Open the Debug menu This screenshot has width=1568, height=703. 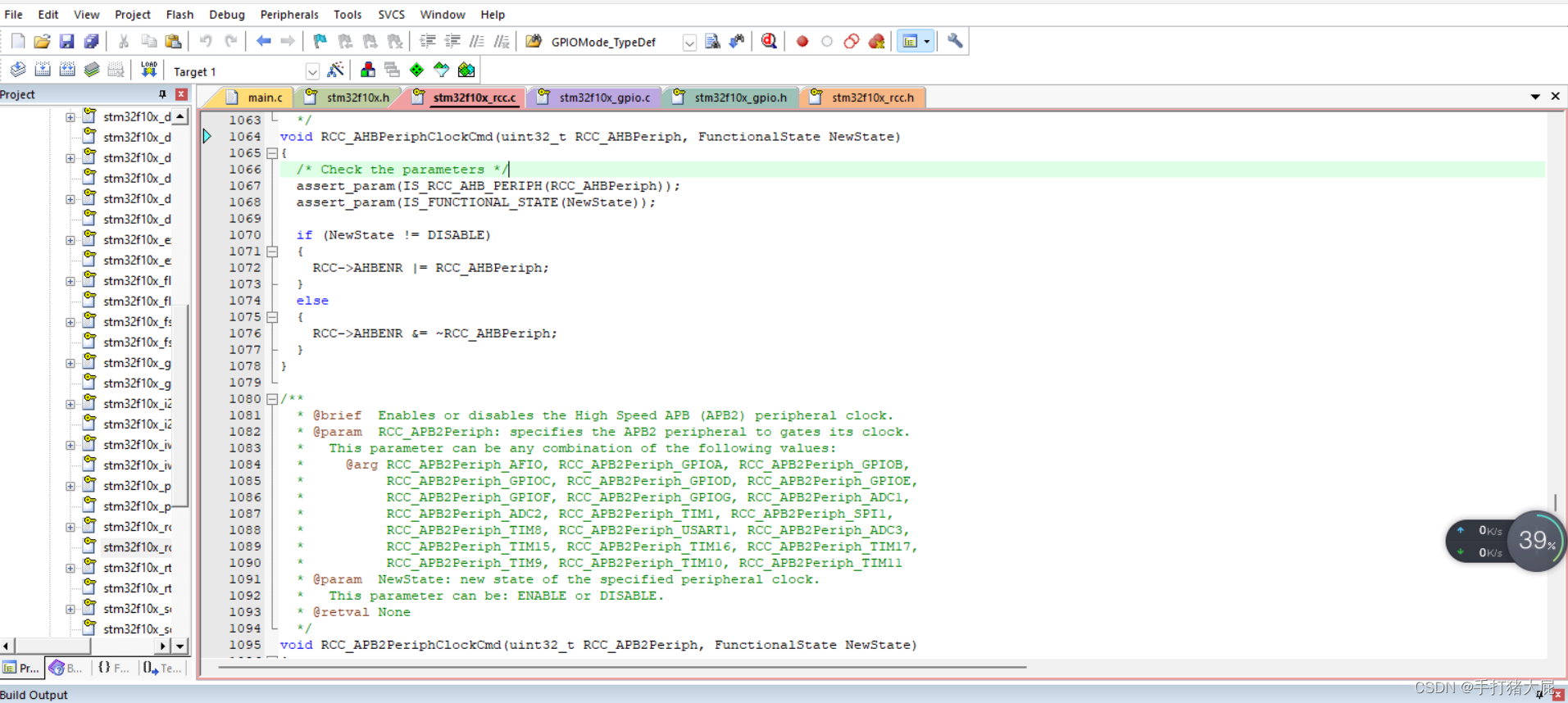coord(227,15)
